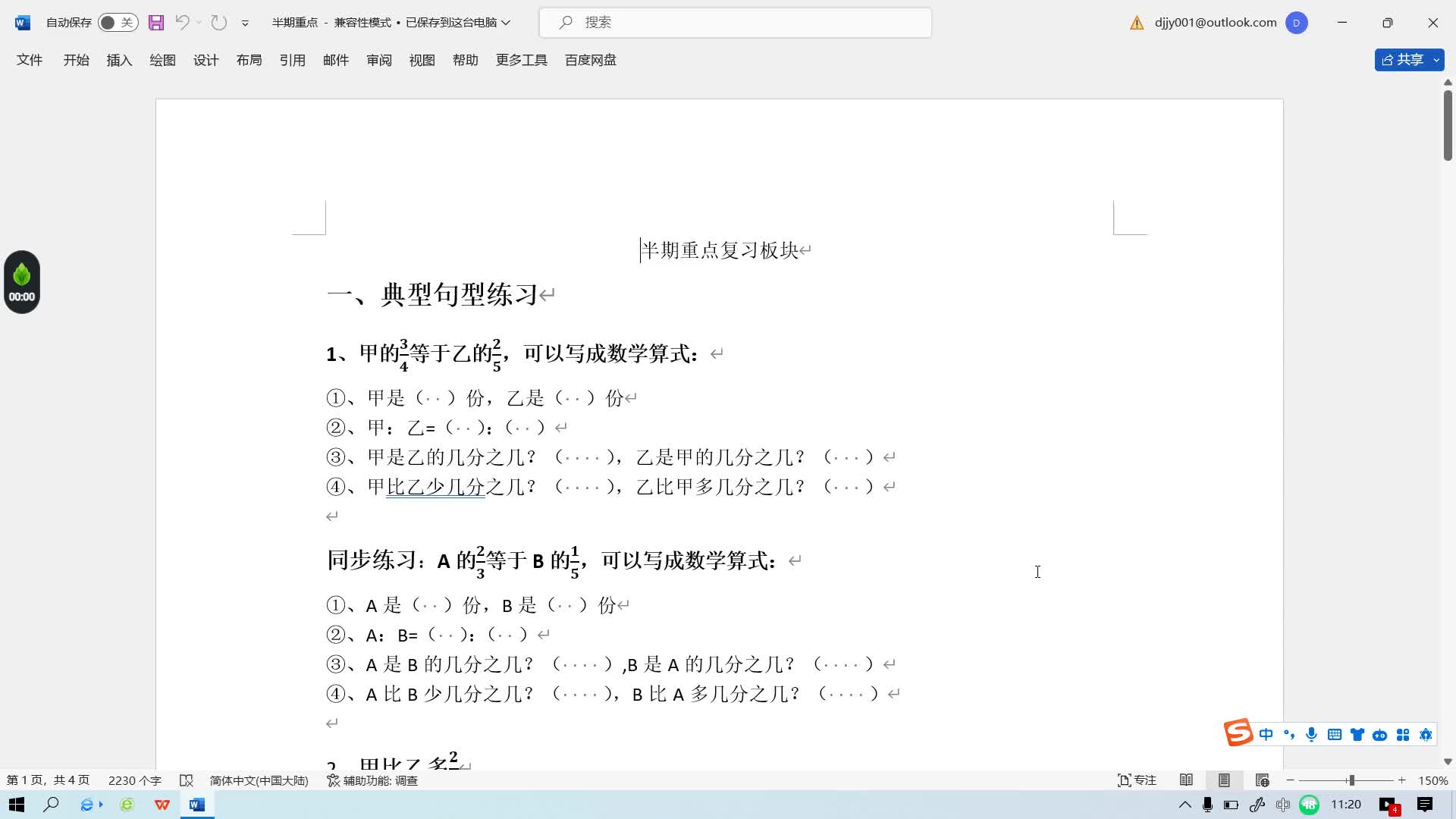Switch to Web Layout view icon
Viewport: 1456px width, 819px height.
(1262, 780)
